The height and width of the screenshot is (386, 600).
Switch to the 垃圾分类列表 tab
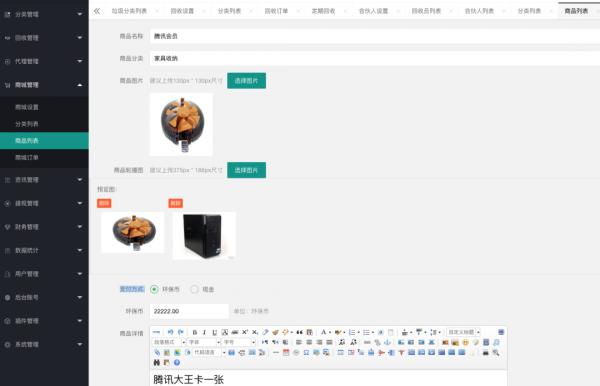coord(129,11)
